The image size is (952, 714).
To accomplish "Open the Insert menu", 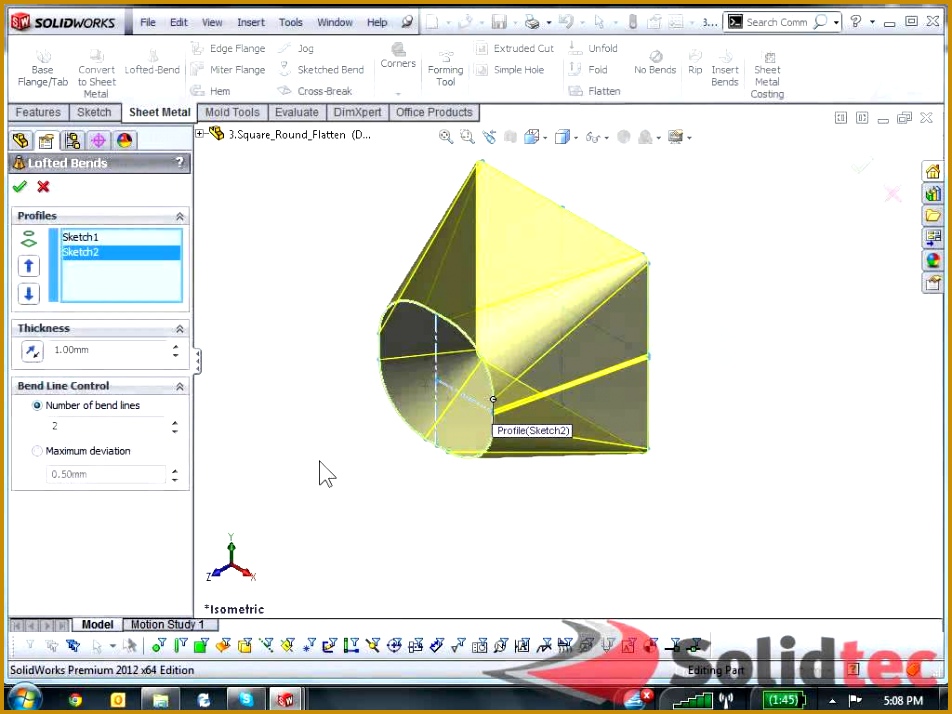I will pos(251,22).
